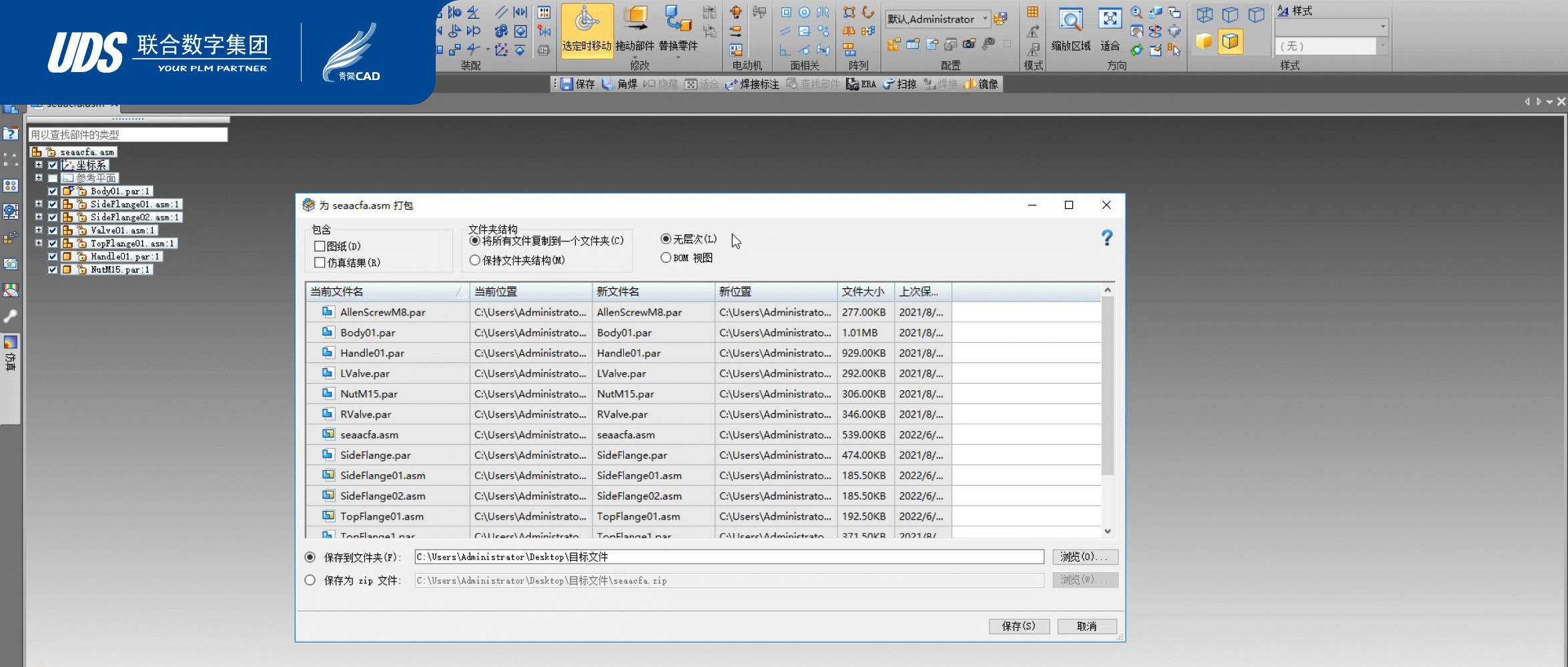The height and width of the screenshot is (667, 1568).
Task: Click the blue gear icon in left sidebar
Action: [10, 211]
